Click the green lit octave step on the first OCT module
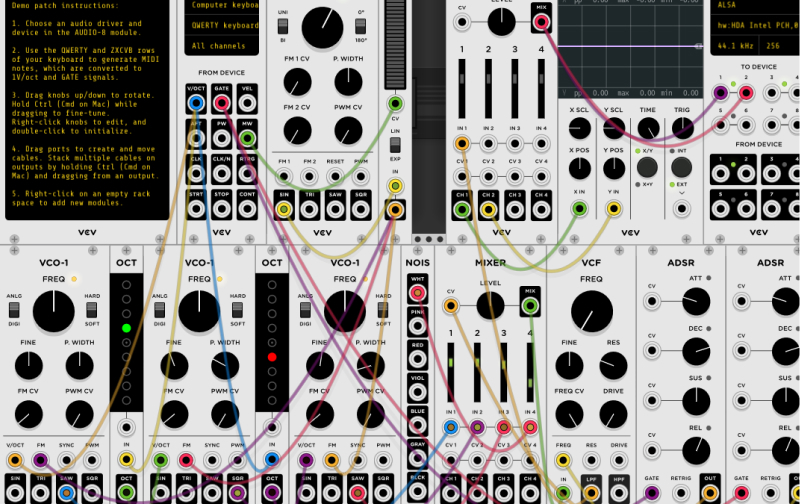The width and height of the screenshot is (800, 504). [127, 328]
